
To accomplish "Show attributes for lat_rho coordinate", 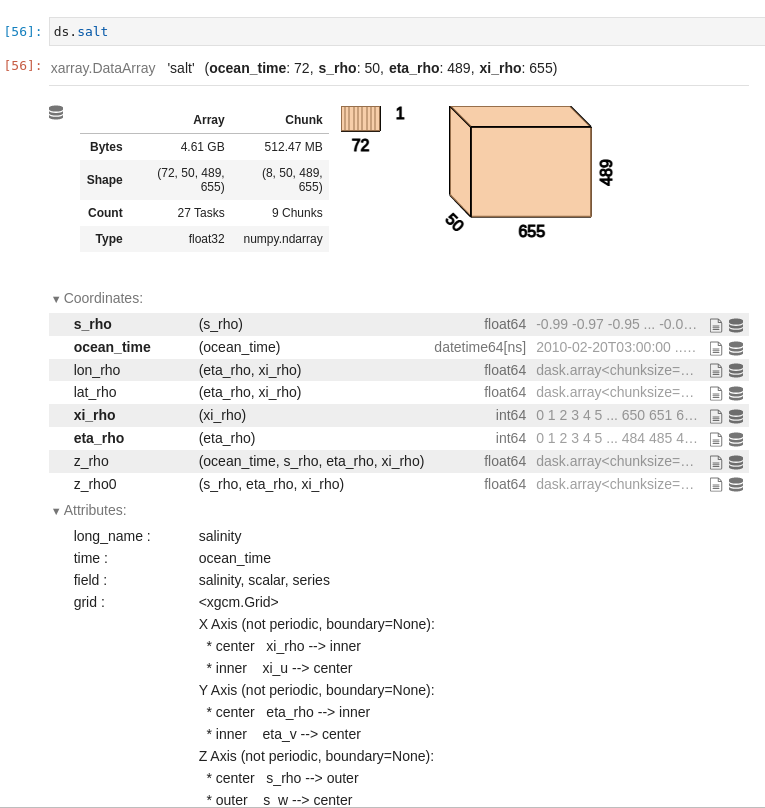I will [x=716, y=394].
